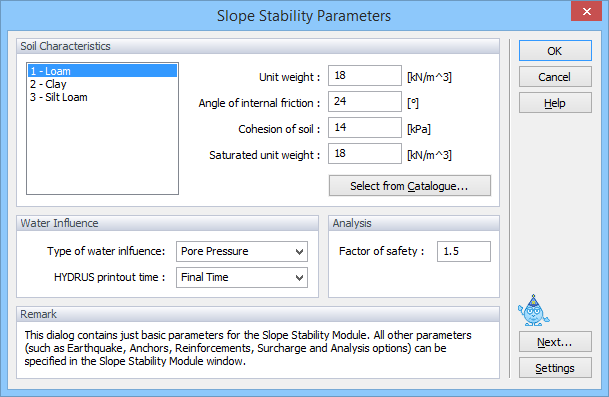
Task: Click the Cancel button
Action: click(555, 77)
